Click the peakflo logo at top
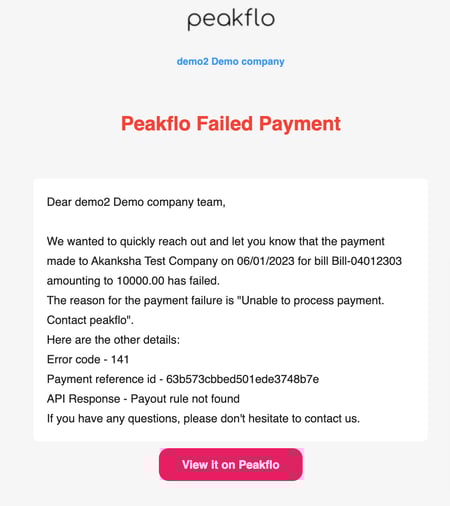This screenshot has width=450, height=506. pos(231,20)
